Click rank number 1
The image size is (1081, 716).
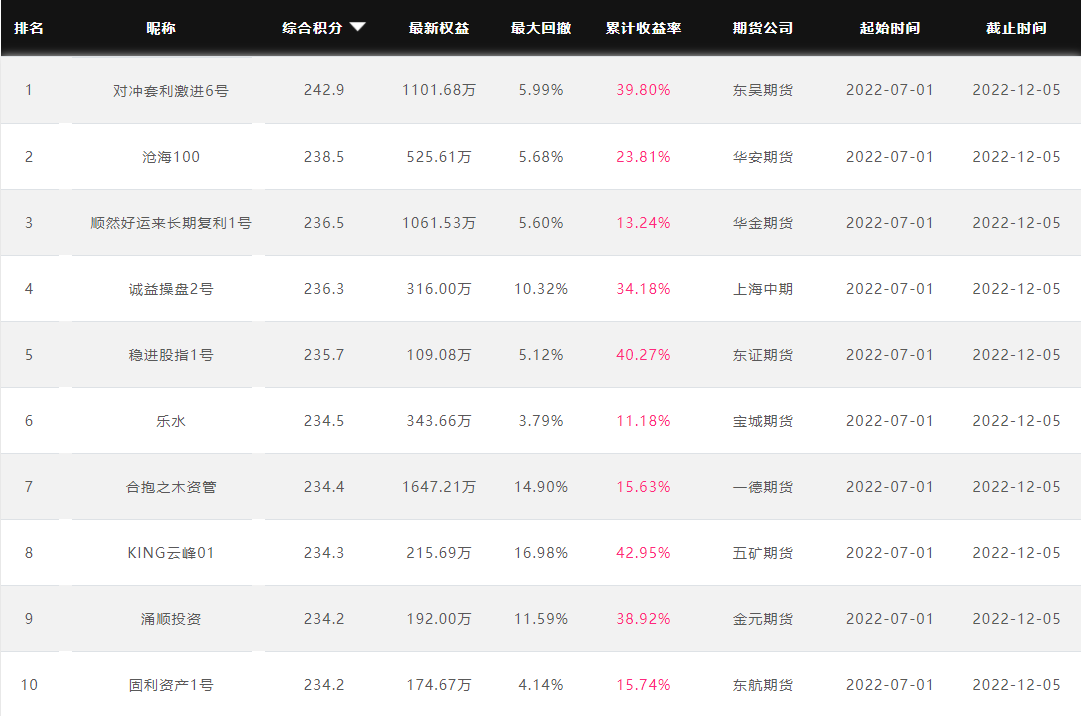pos(29,90)
